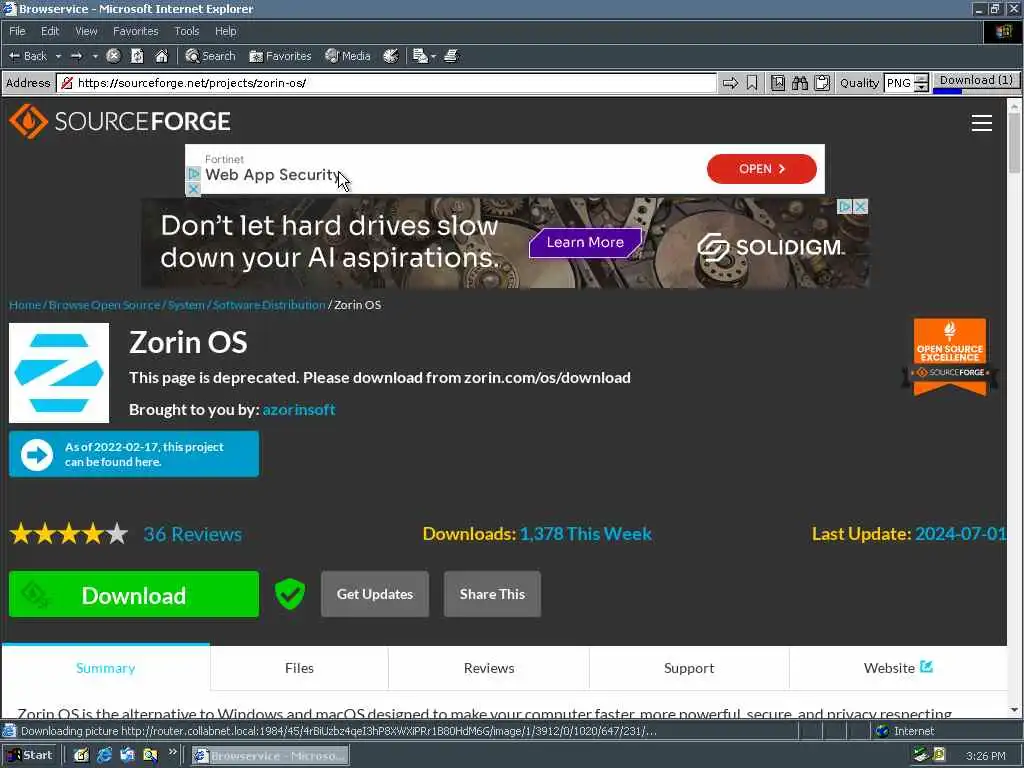Select the Summary tab

106,668
